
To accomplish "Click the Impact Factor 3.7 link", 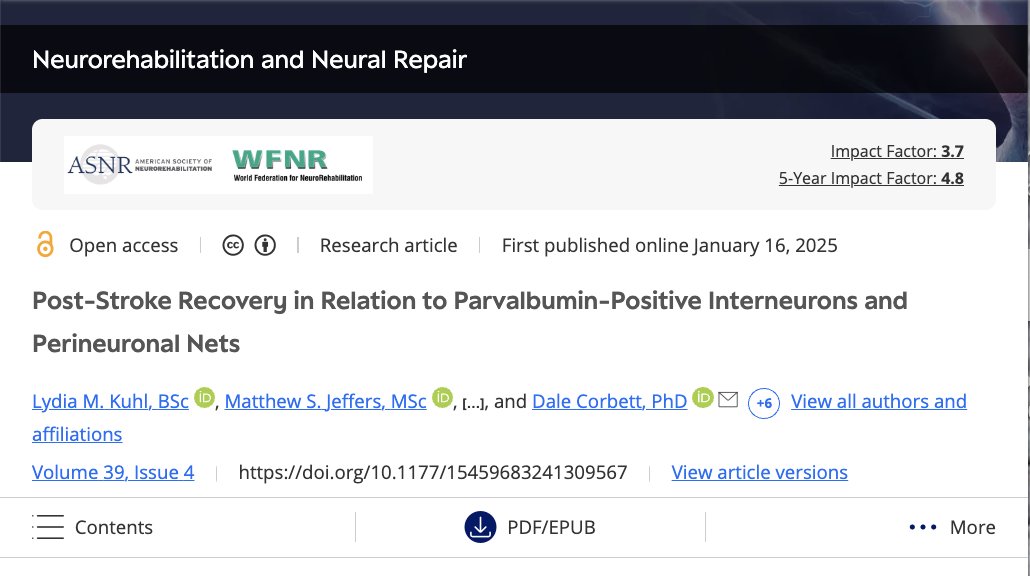I will pos(897,150).
